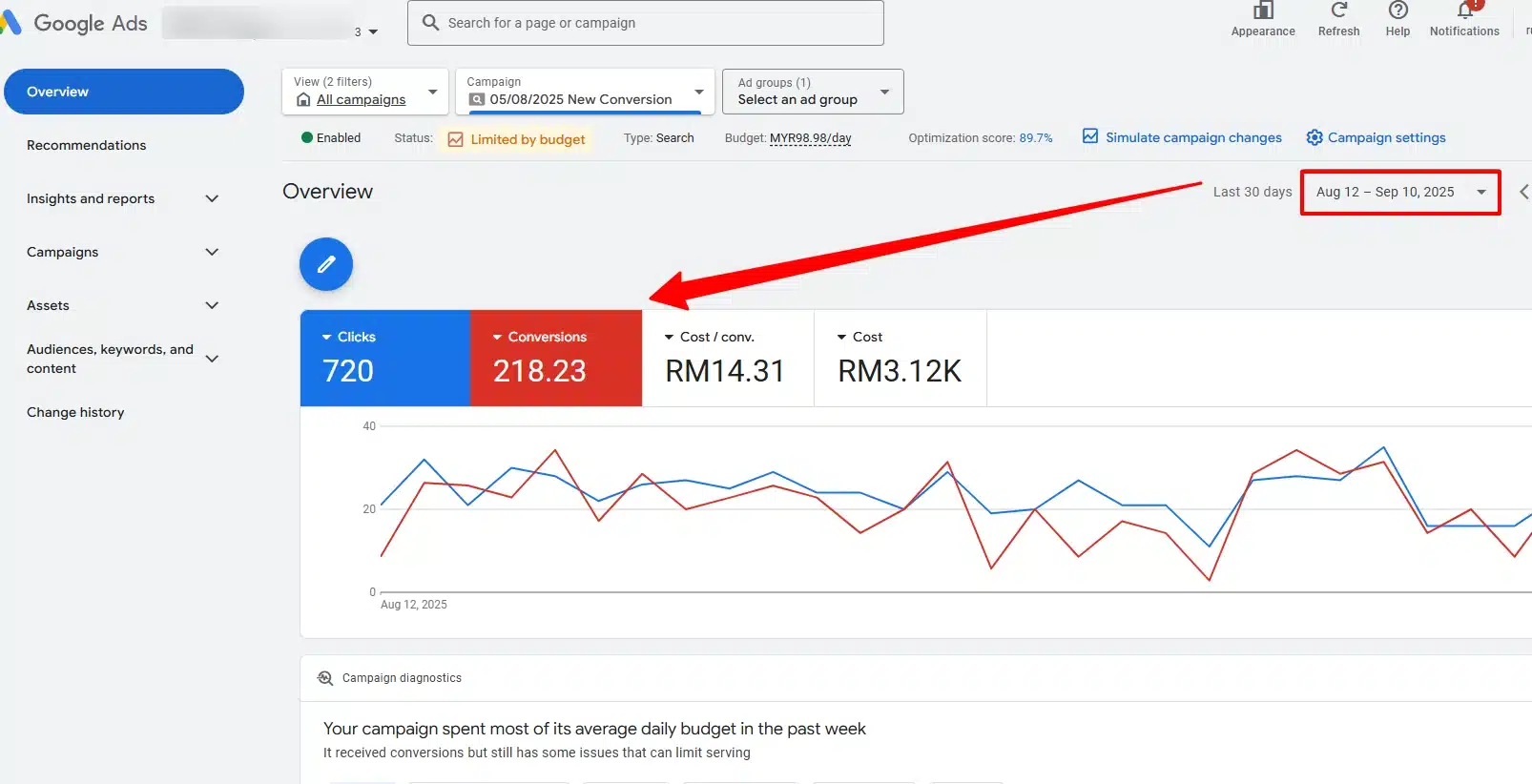Screen dimensions: 1532x784
Task: Open Change history page
Action: pyautogui.click(x=75, y=412)
